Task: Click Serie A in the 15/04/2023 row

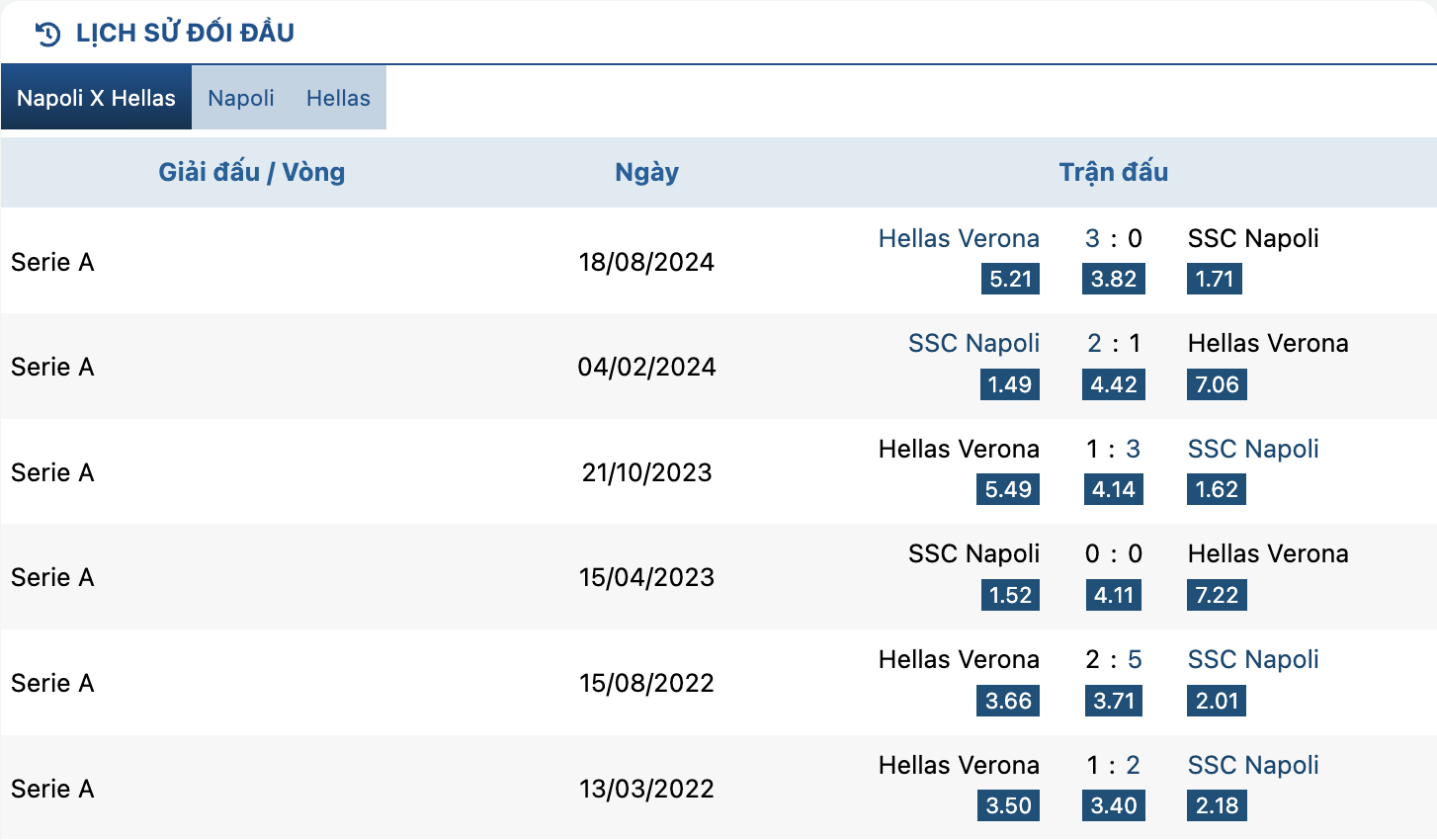Action: (52, 577)
